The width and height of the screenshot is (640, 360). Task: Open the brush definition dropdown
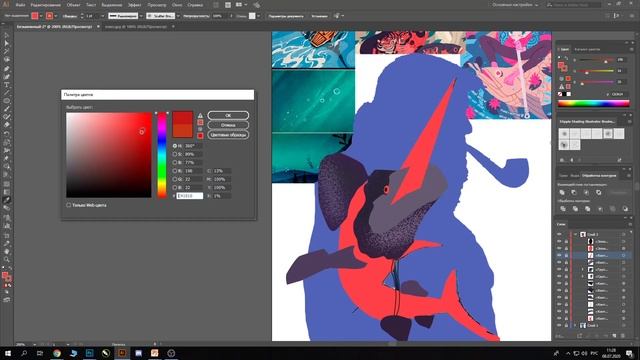tap(178, 16)
